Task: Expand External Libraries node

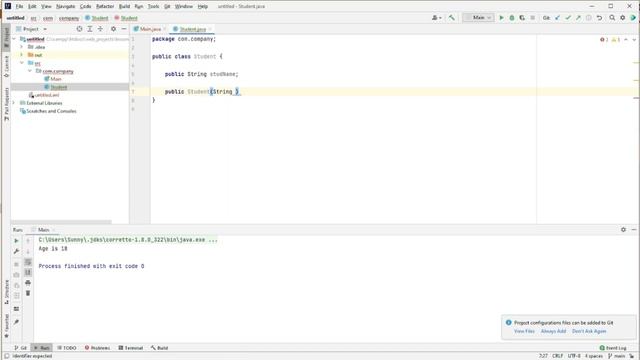Action: tap(14, 103)
